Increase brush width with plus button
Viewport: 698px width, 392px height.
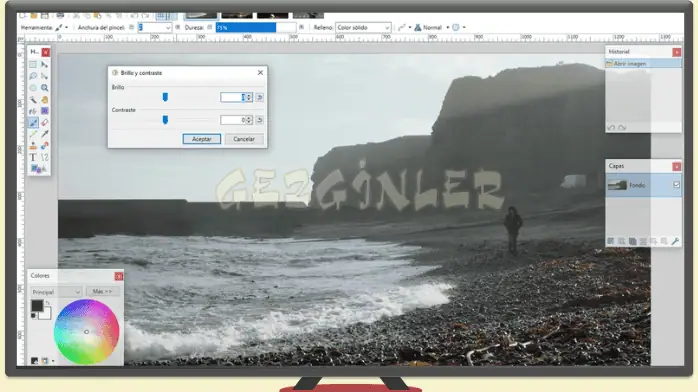tap(178, 28)
